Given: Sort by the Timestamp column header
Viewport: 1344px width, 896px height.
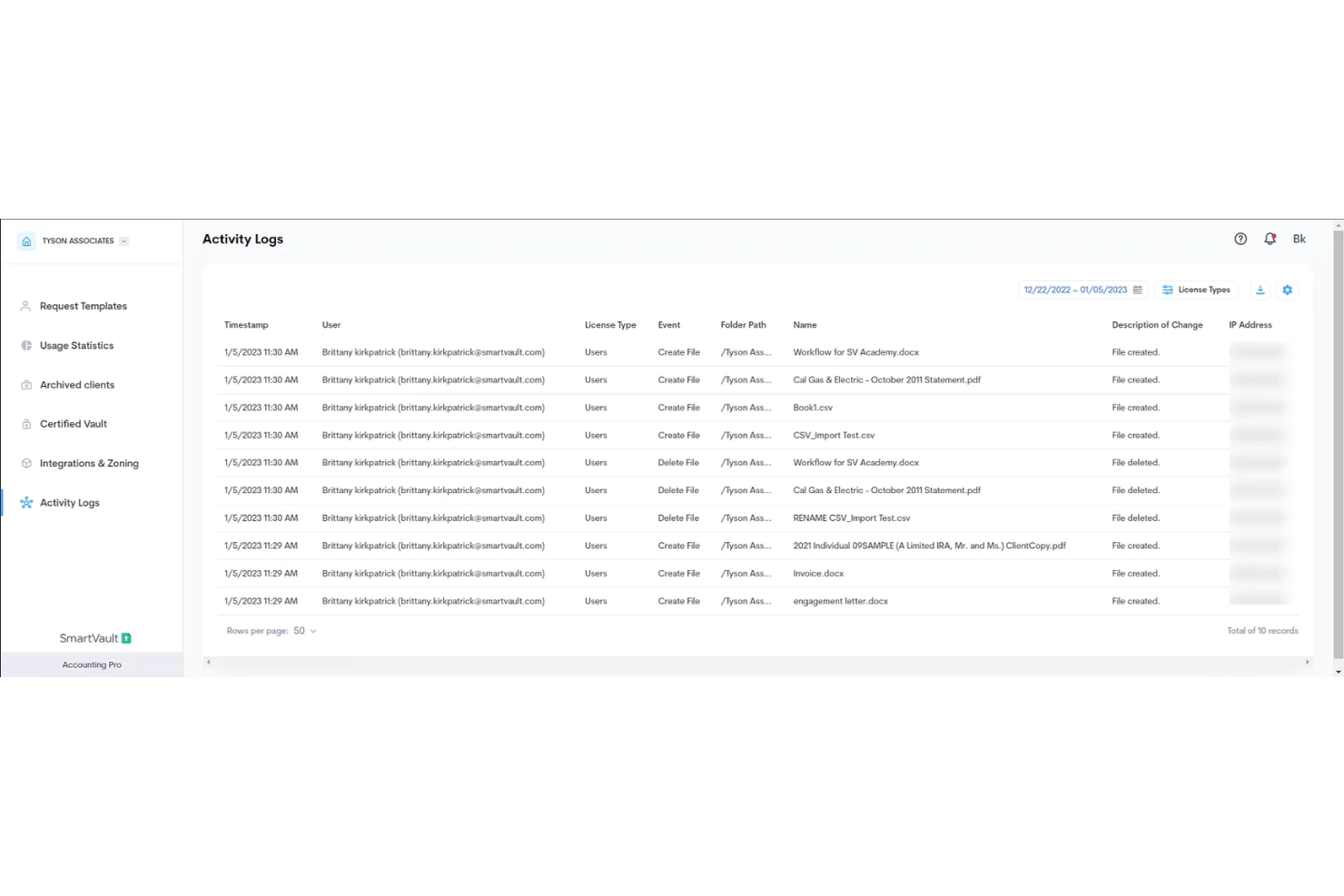Looking at the screenshot, I should pos(246,324).
